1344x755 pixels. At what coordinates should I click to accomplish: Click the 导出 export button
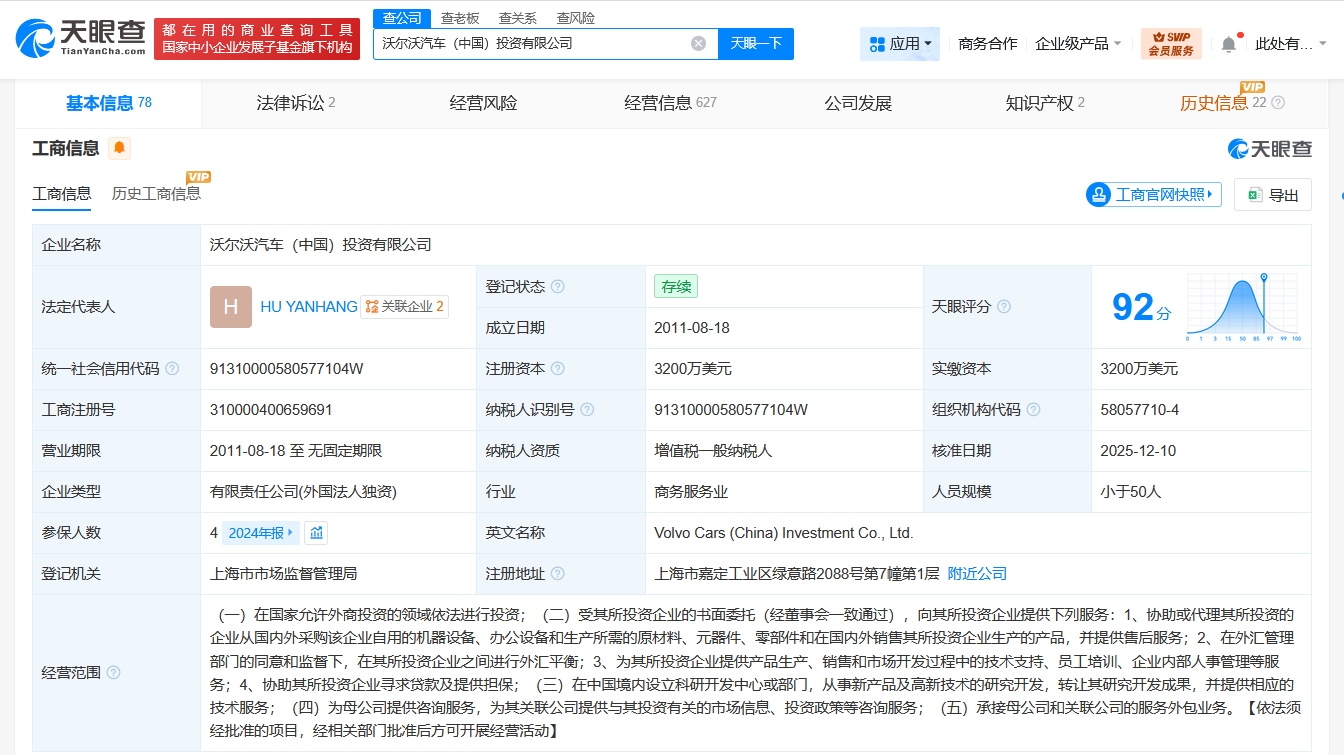coord(1273,195)
